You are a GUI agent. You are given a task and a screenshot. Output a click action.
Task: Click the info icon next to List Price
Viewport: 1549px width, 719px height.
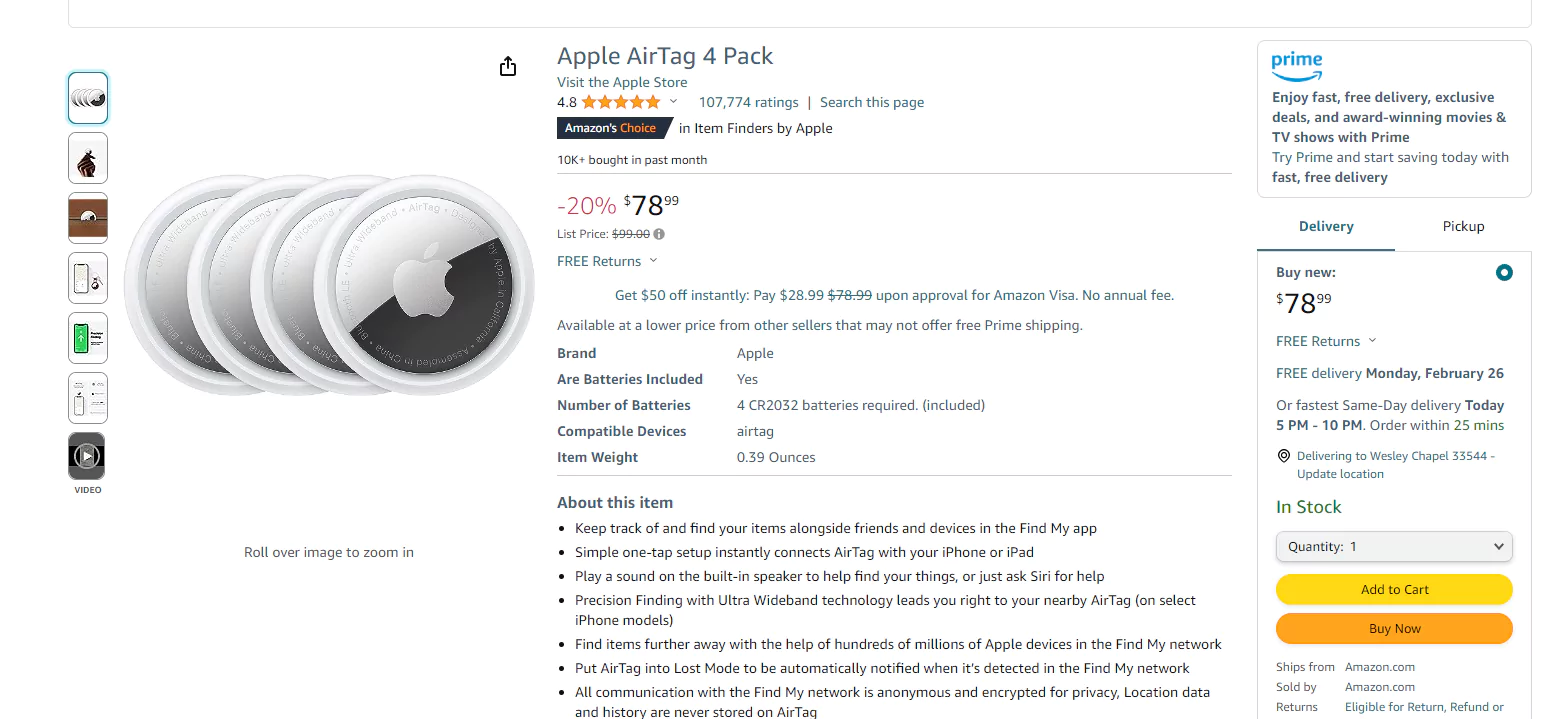click(660, 234)
